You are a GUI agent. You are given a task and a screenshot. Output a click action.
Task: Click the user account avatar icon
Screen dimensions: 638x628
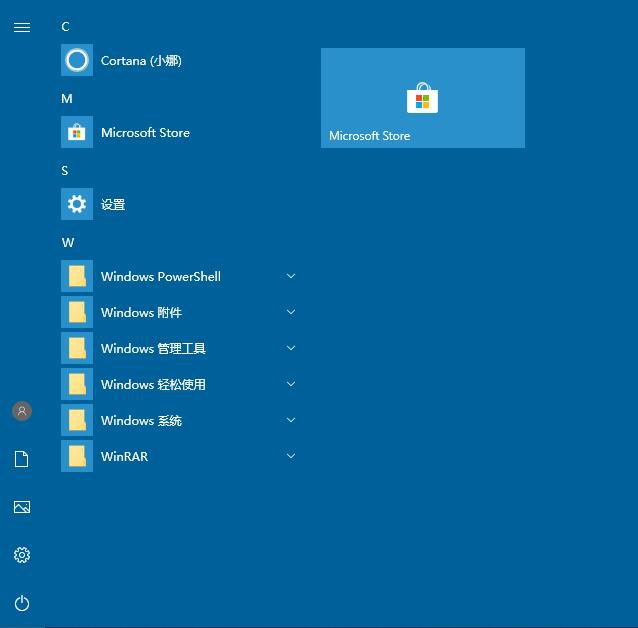point(22,411)
